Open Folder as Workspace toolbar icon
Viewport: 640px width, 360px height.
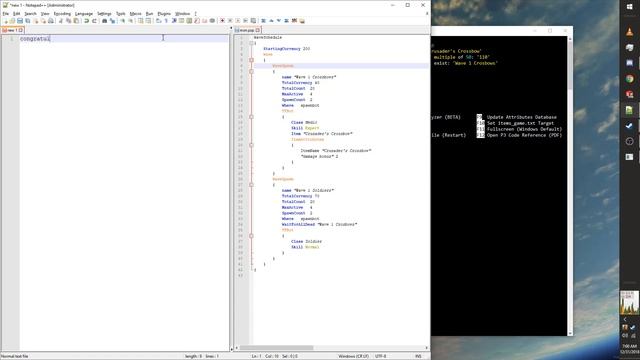click(204, 20)
